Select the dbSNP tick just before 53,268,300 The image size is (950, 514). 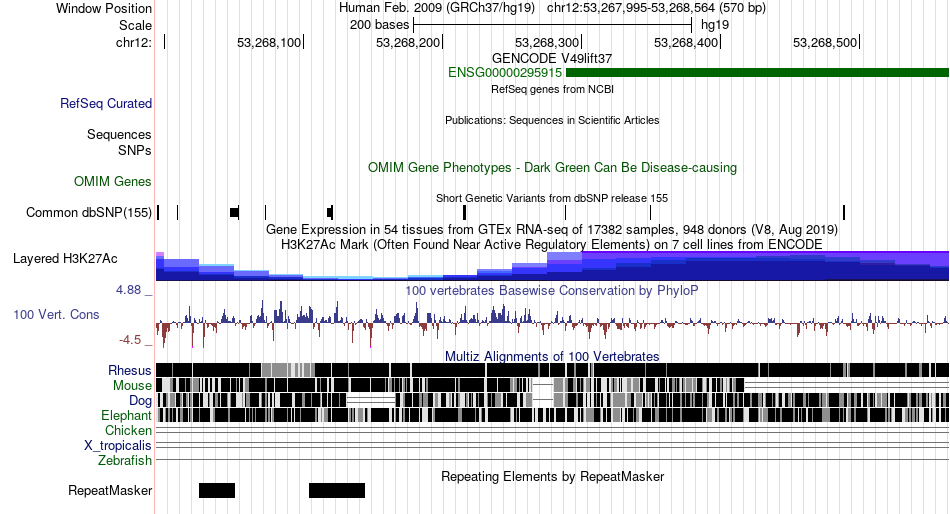tap(565, 212)
